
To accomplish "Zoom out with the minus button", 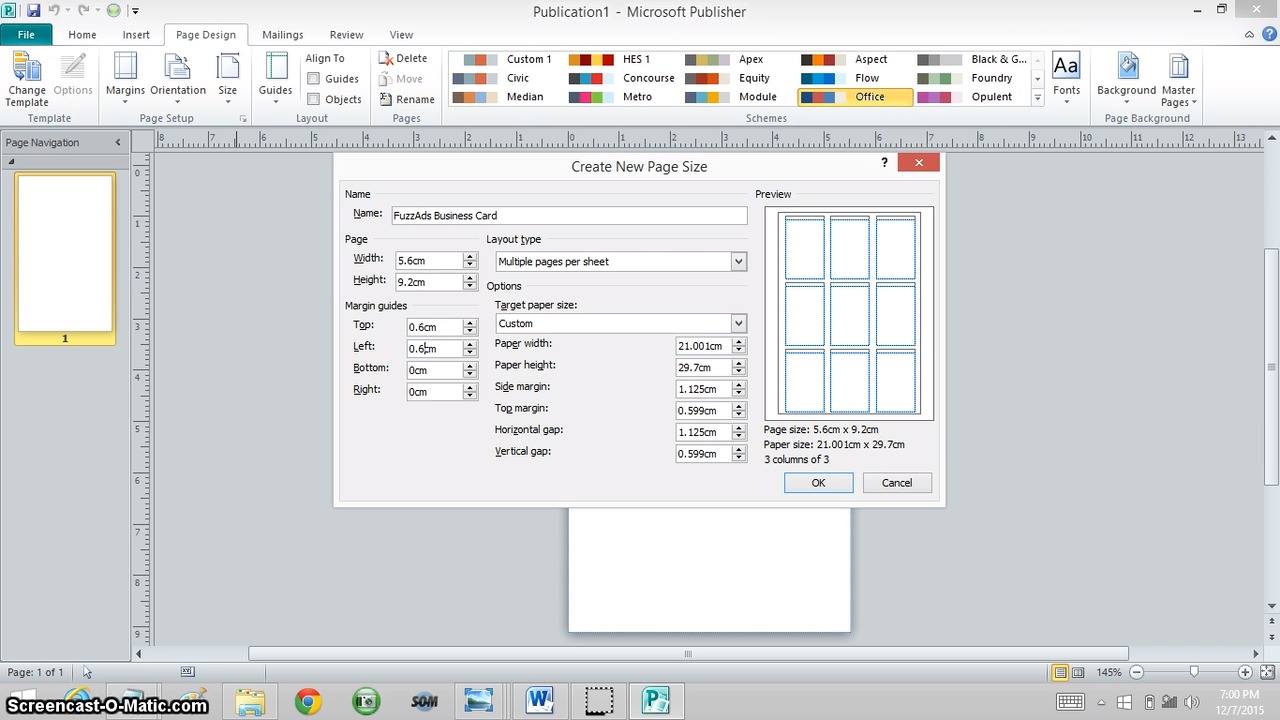I will click(1138, 672).
